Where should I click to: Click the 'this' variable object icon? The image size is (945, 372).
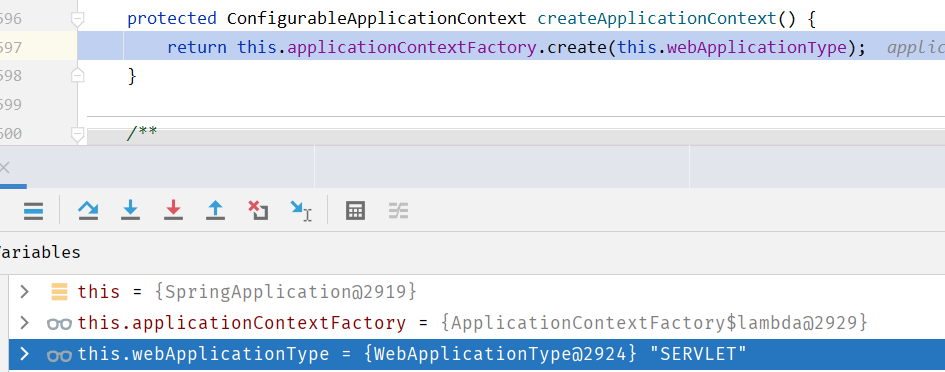[x=59, y=292]
